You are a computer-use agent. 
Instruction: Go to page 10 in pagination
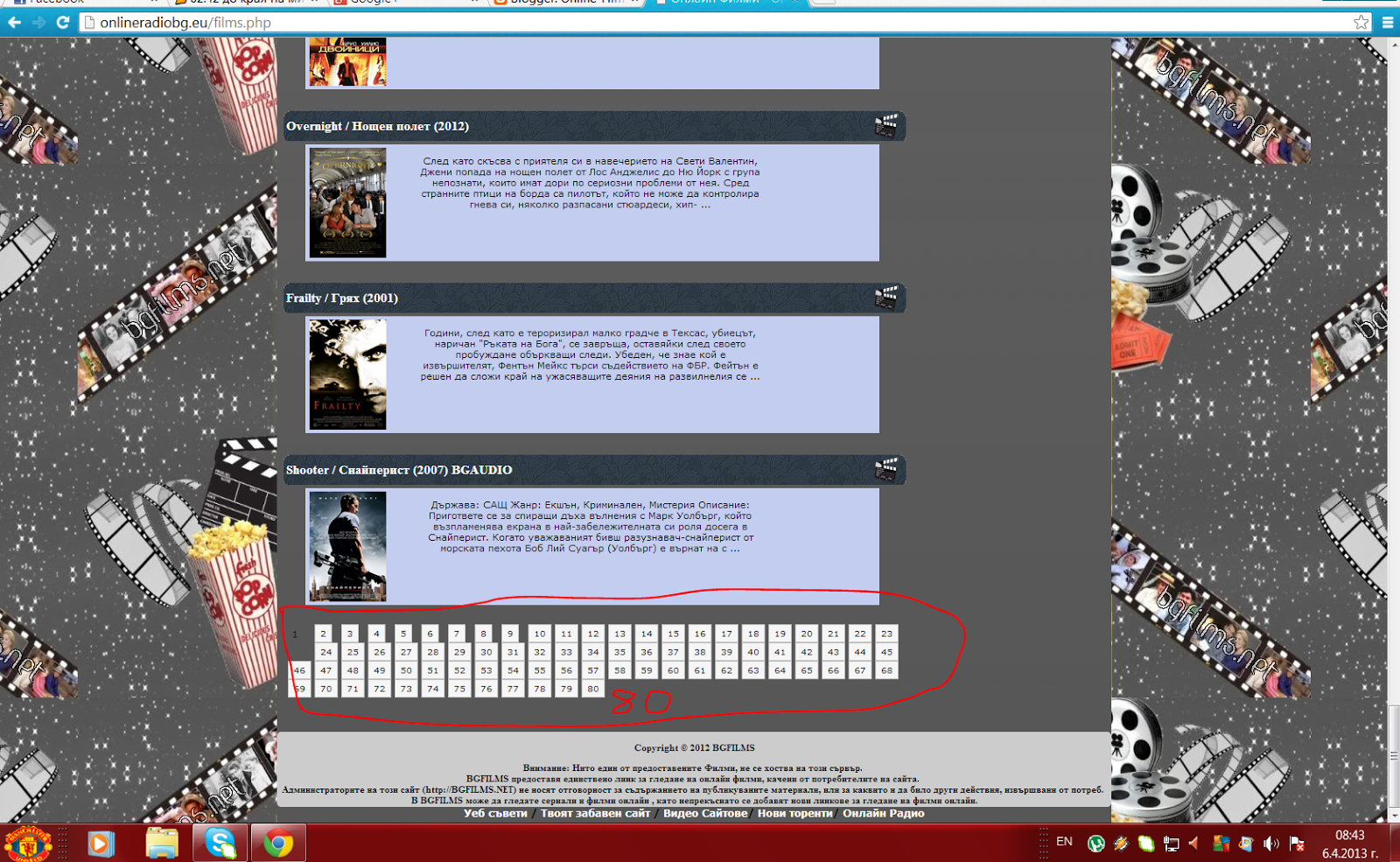click(540, 634)
